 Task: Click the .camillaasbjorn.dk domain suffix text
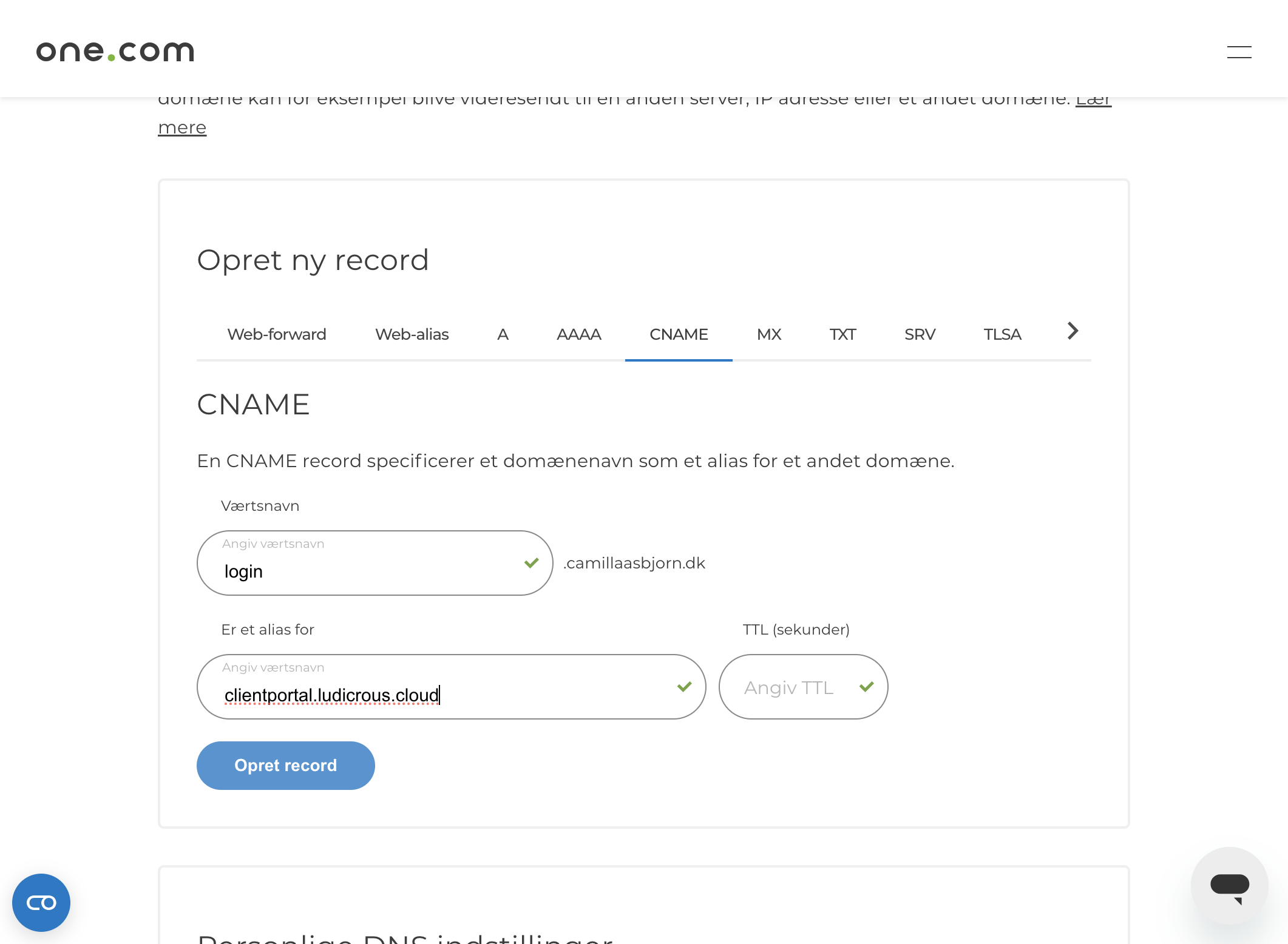click(634, 564)
